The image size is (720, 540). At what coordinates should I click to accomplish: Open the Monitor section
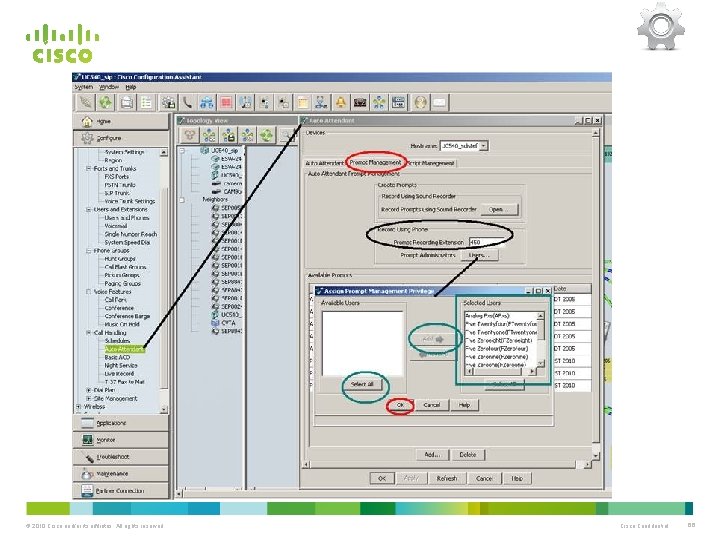pyautogui.click(x=121, y=440)
